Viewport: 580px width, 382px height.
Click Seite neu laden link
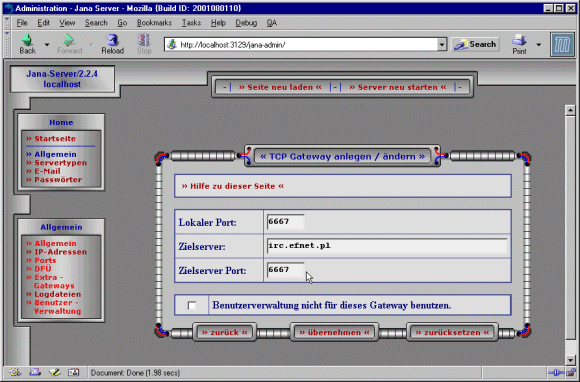[x=280, y=87]
